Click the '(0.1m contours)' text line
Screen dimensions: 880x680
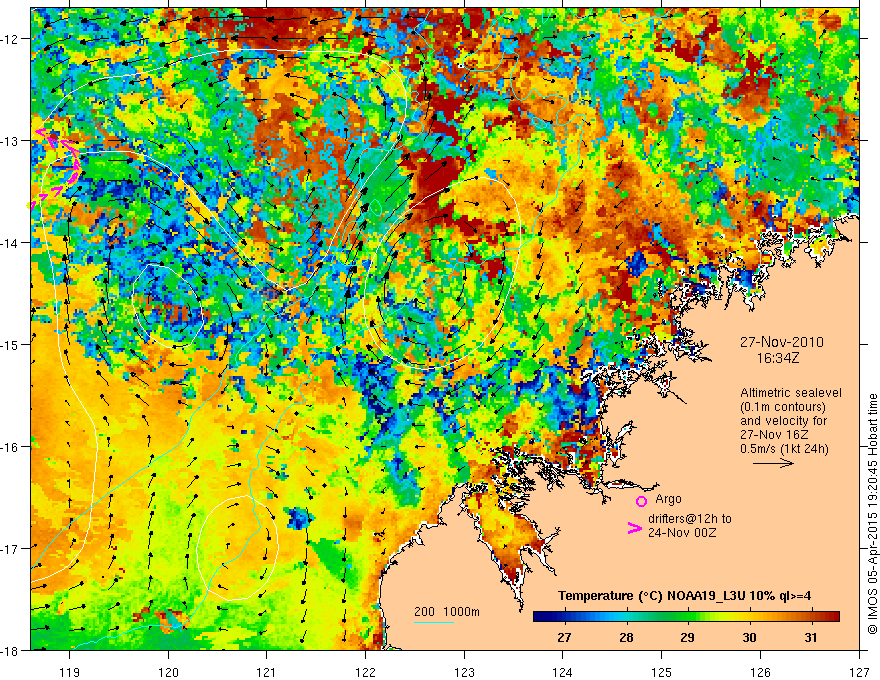tap(783, 407)
